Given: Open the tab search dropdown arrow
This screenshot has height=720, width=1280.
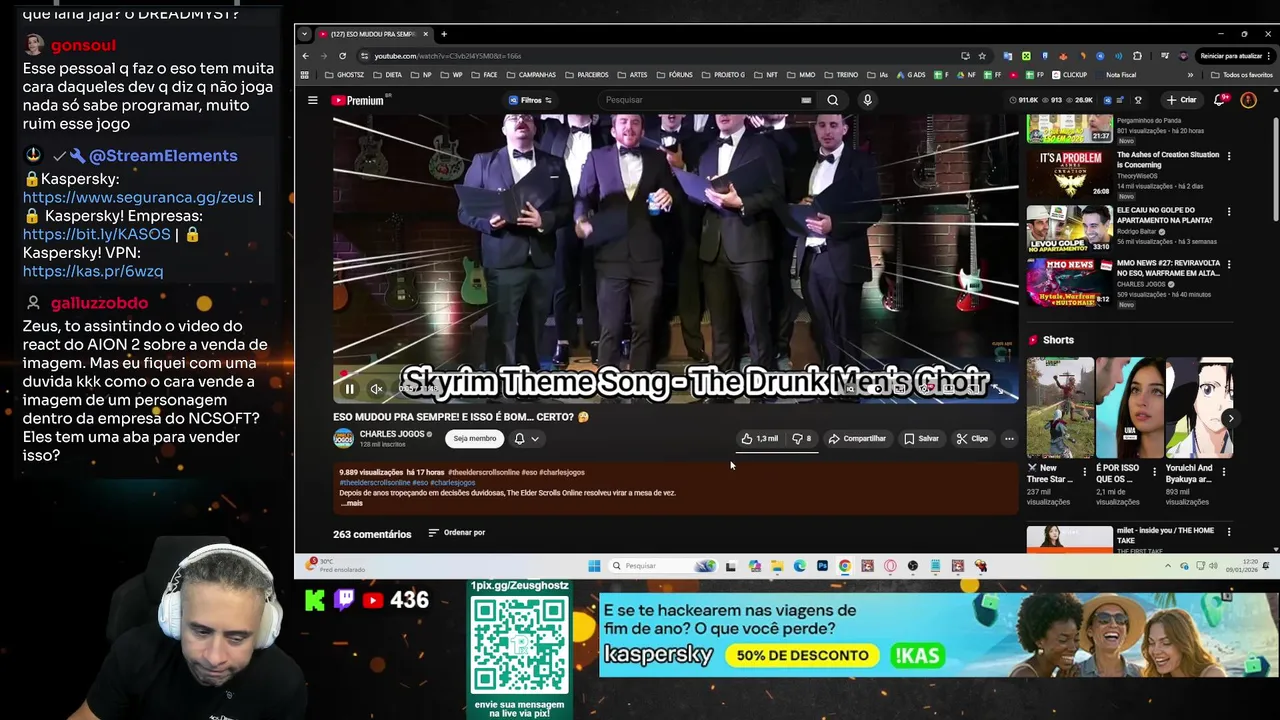Looking at the screenshot, I should click(304, 34).
